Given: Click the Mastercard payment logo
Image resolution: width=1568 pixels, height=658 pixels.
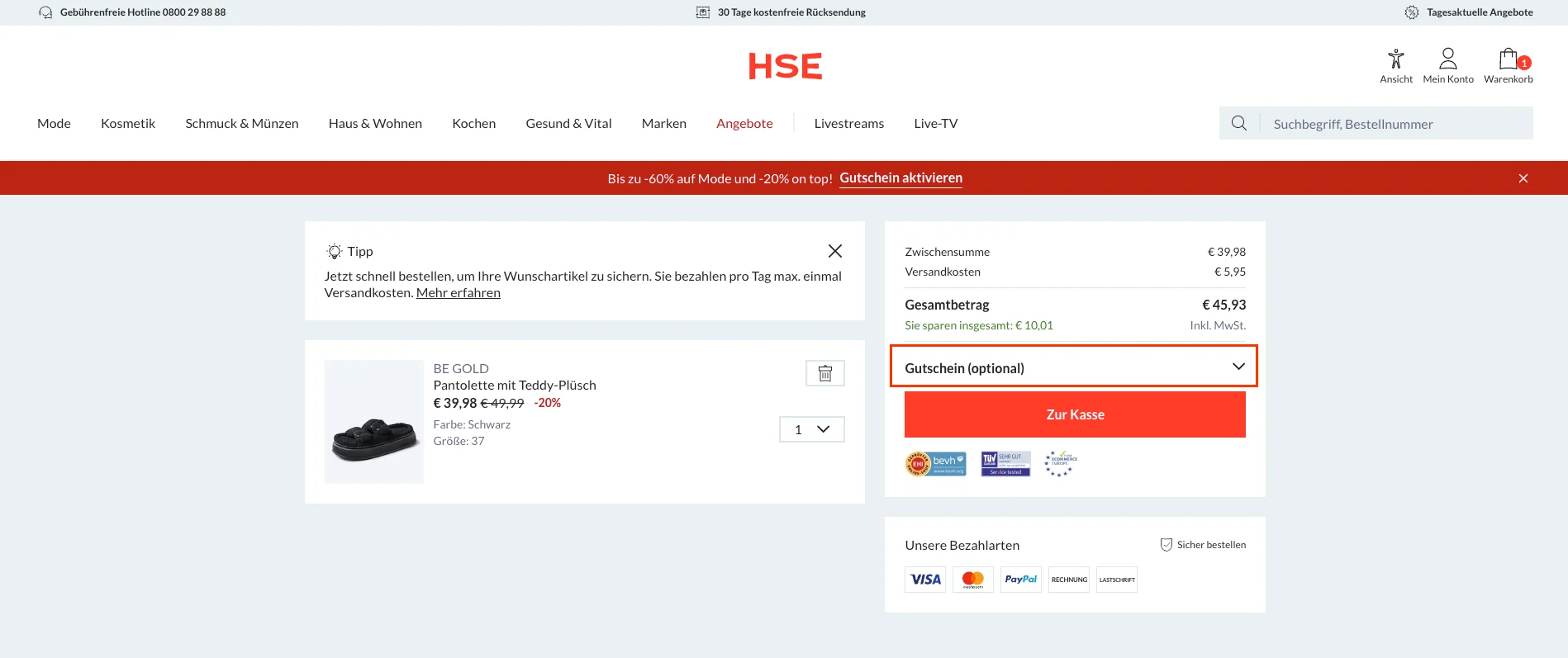Looking at the screenshot, I should (973, 580).
